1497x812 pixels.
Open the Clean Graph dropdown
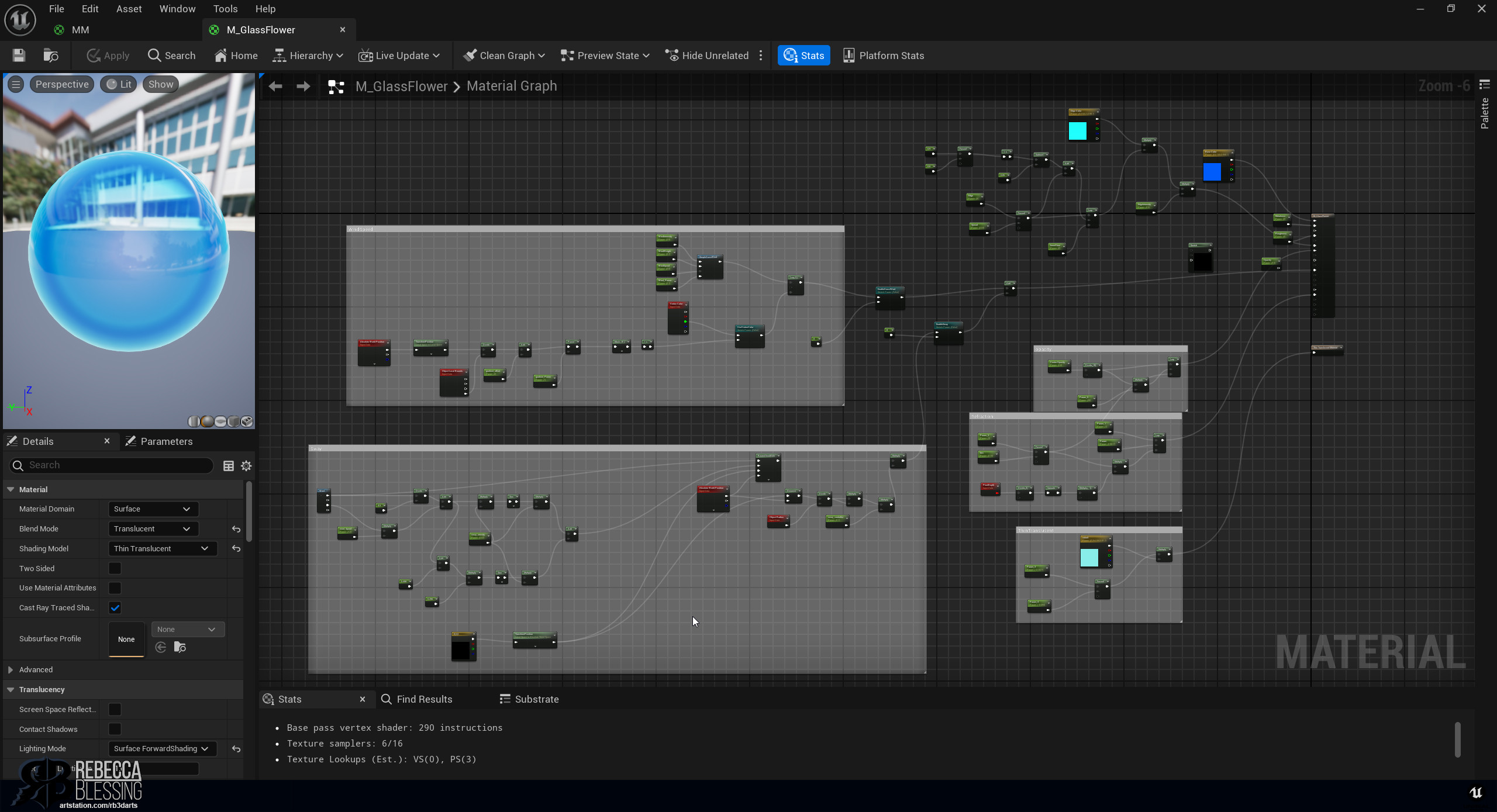pos(503,56)
